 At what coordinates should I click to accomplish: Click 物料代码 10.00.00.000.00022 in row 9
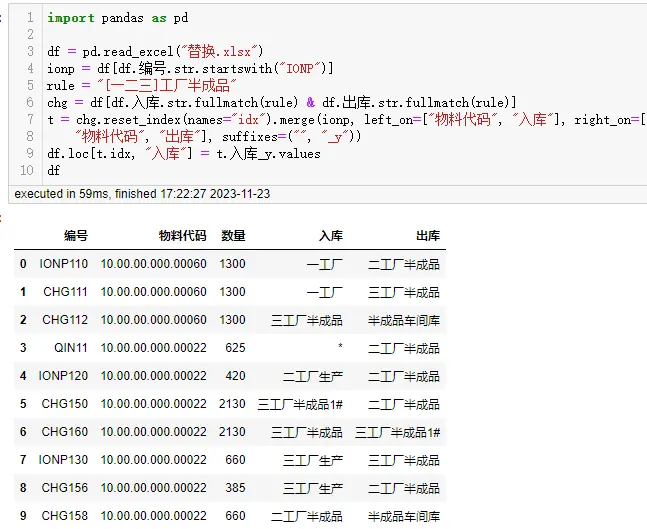[153, 516]
